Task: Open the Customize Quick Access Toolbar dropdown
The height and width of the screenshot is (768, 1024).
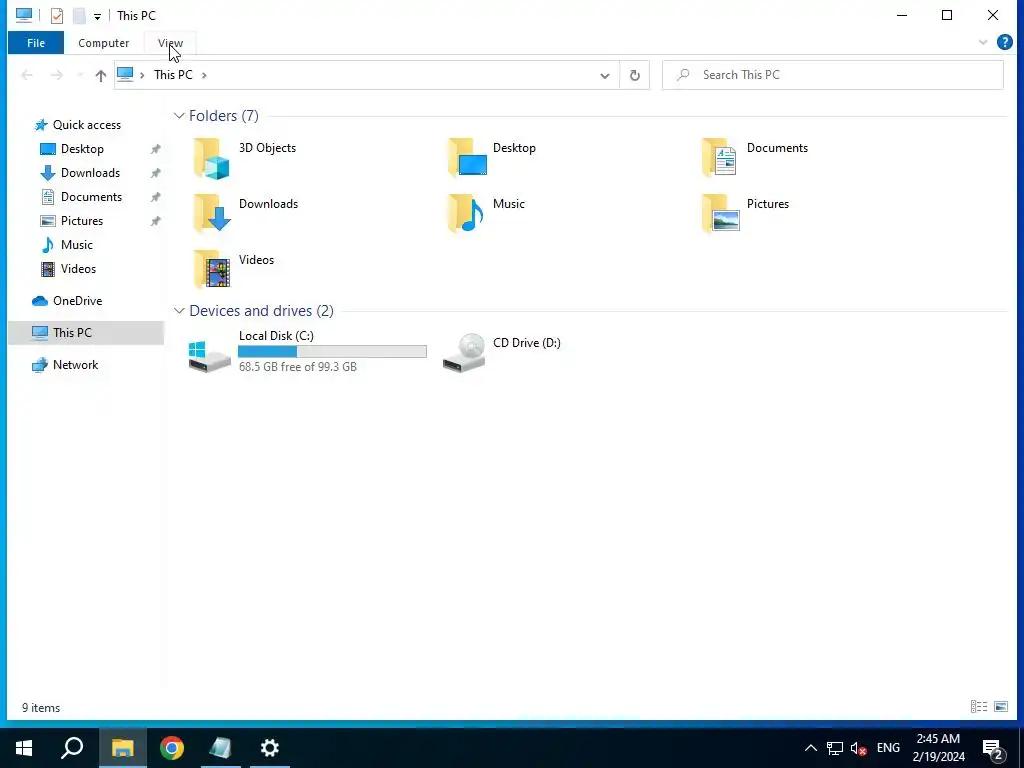Action: coord(97,16)
